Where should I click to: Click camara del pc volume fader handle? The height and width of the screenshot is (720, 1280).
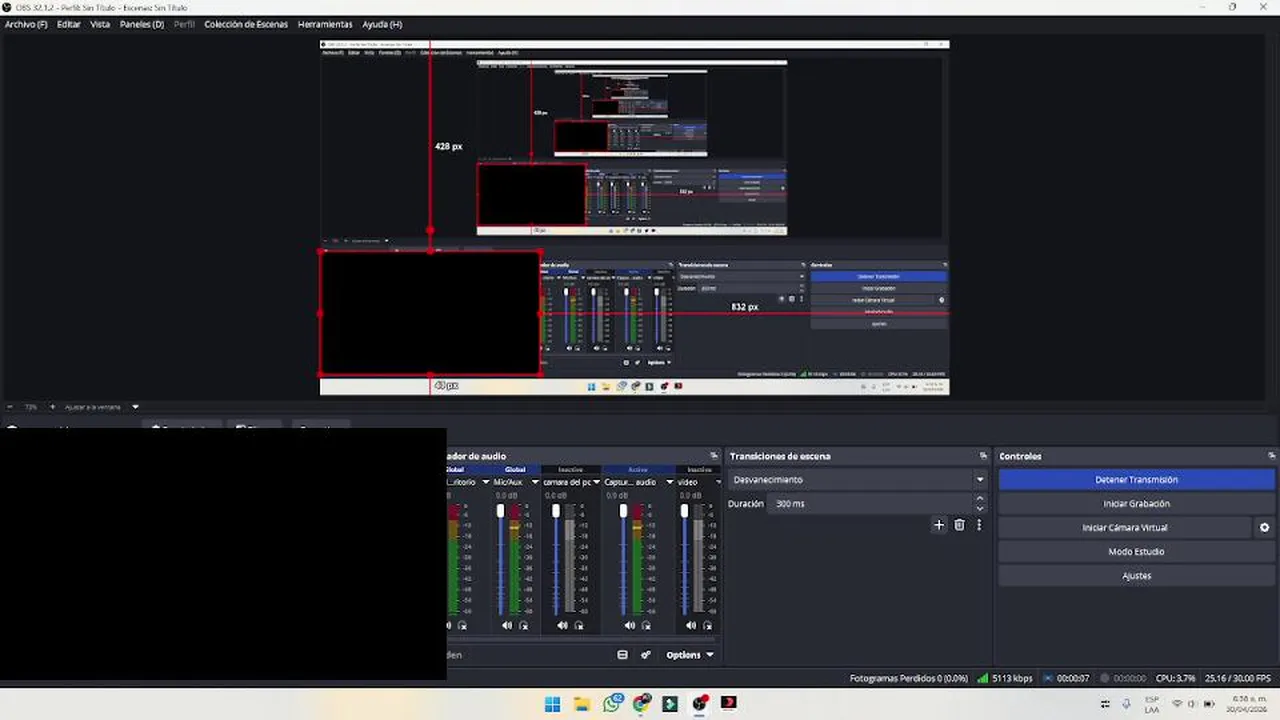click(x=556, y=511)
